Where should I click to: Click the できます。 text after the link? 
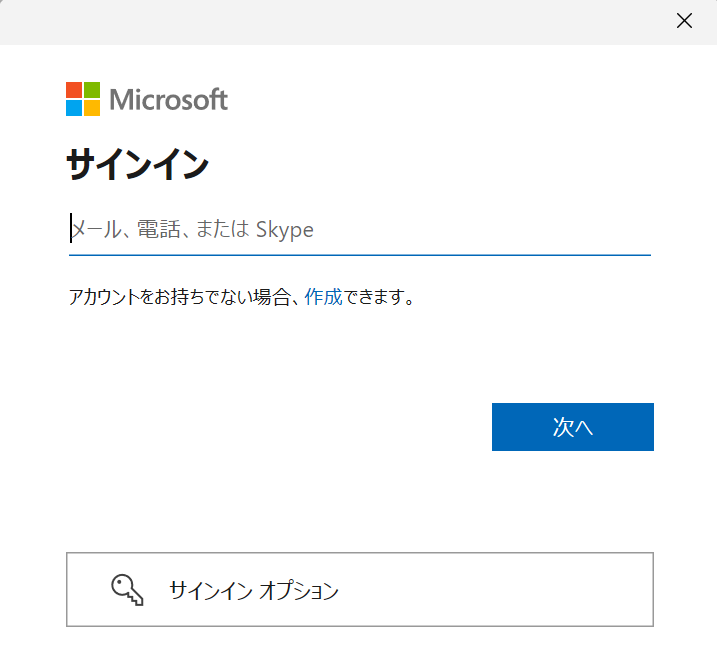pos(379,297)
